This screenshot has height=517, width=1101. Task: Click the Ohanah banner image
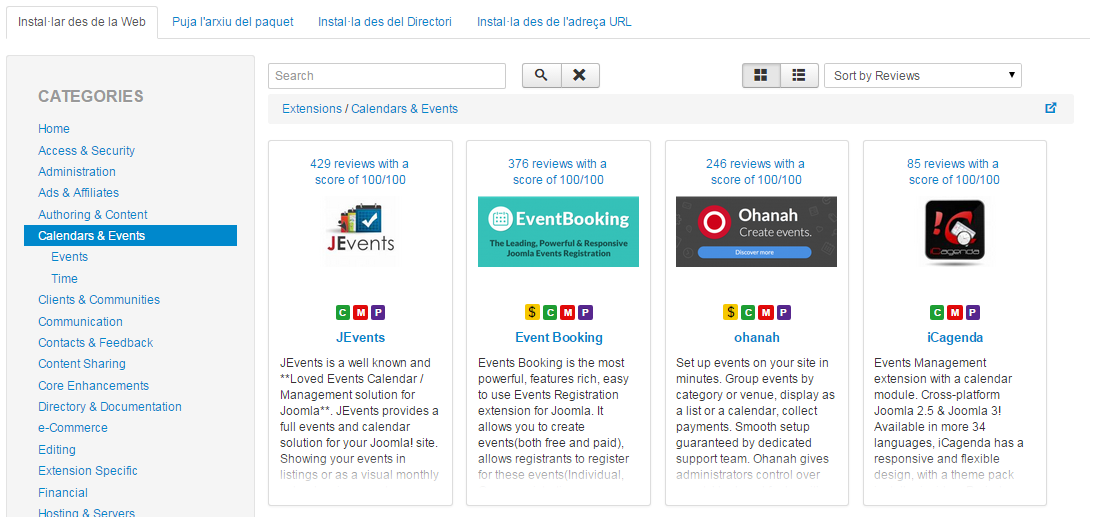click(x=756, y=231)
